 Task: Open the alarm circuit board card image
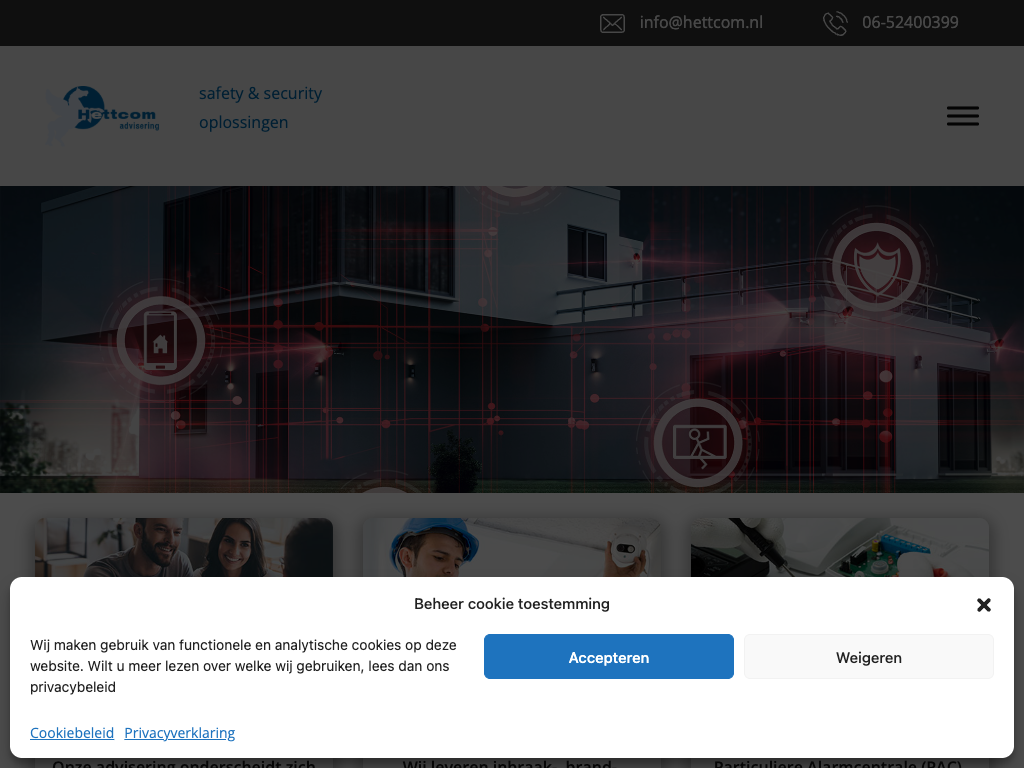pyautogui.click(x=839, y=547)
